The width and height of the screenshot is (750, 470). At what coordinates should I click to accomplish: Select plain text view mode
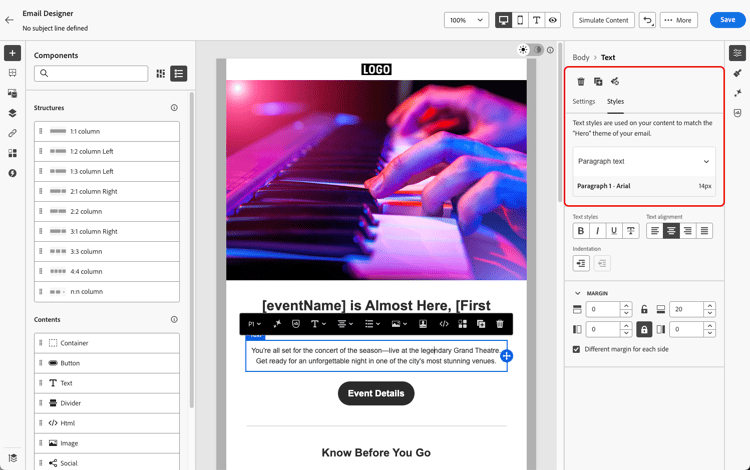(x=536, y=20)
